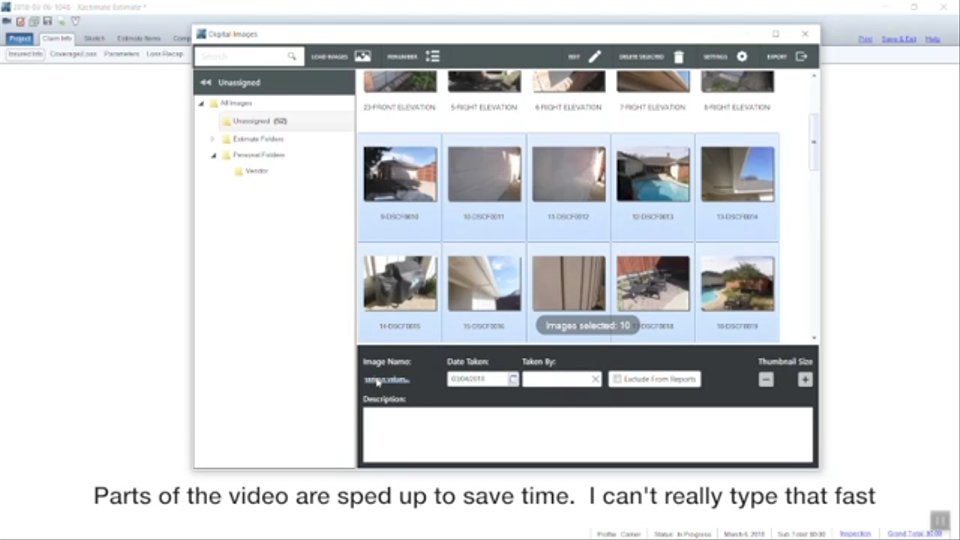Image resolution: width=960 pixels, height=540 pixels.
Task: Increase thumbnail size with plus button
Action: (x=805, y=380)
